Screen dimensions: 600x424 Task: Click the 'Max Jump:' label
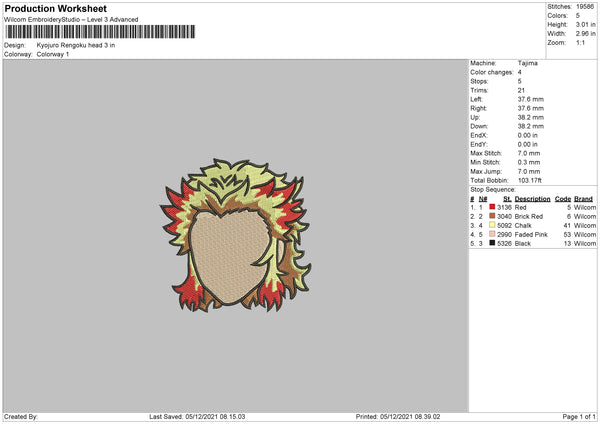(x=486, y=172)
